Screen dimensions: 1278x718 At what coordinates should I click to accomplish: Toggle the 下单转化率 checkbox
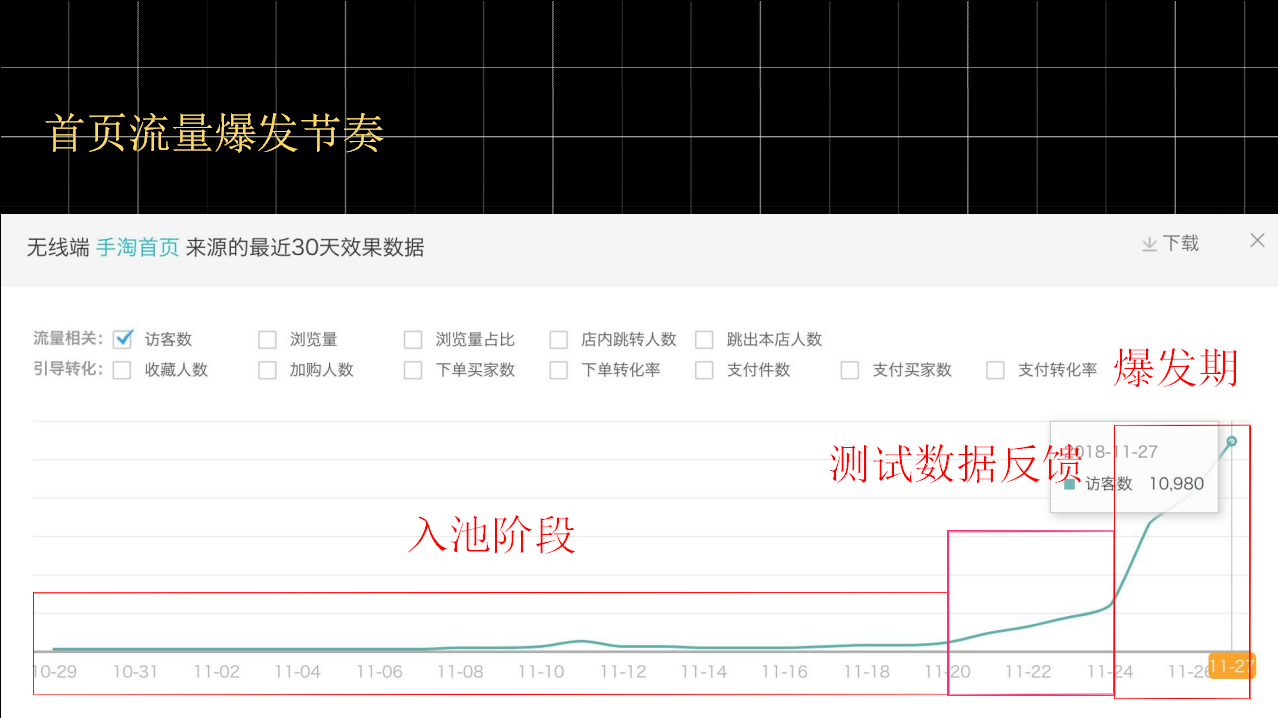[x=559, y=370]
